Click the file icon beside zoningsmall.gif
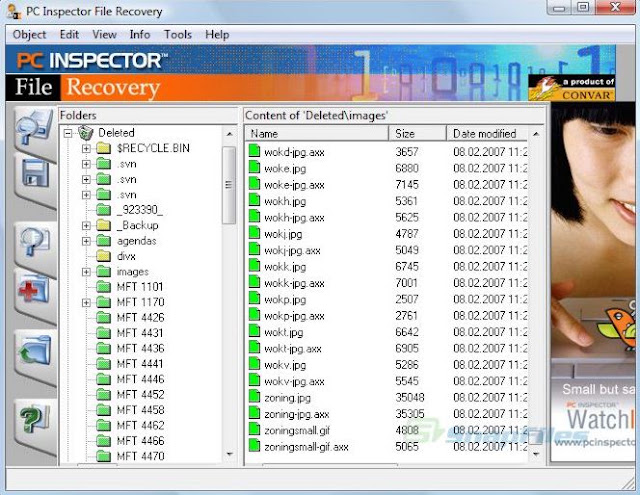Viewport: 640px width, 495px height. tap(254, 429)
